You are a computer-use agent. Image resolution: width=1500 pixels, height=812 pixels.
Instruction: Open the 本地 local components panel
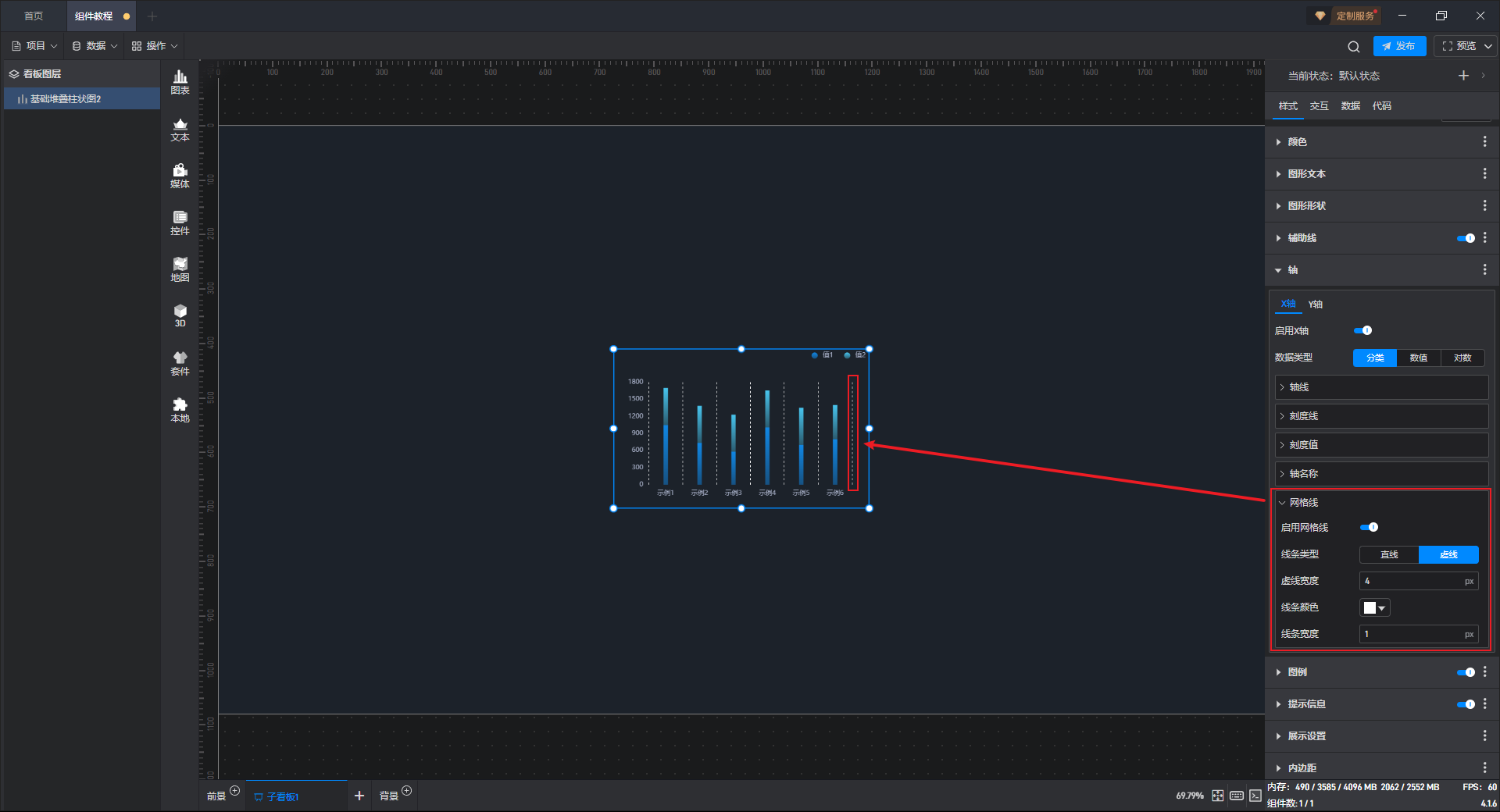pos(180,410)
